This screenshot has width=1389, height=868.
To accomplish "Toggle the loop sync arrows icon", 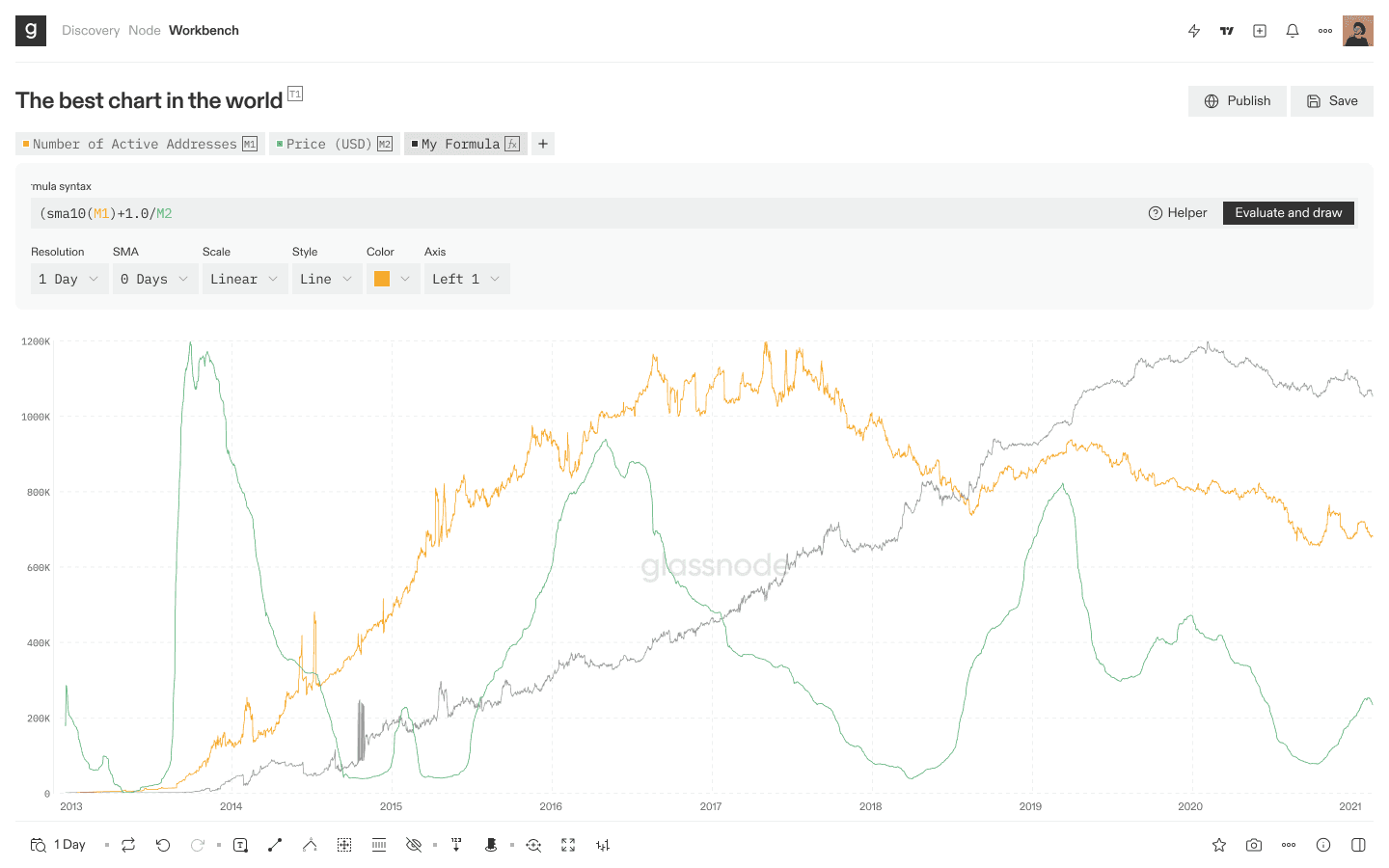I will [x=128, y=845].
